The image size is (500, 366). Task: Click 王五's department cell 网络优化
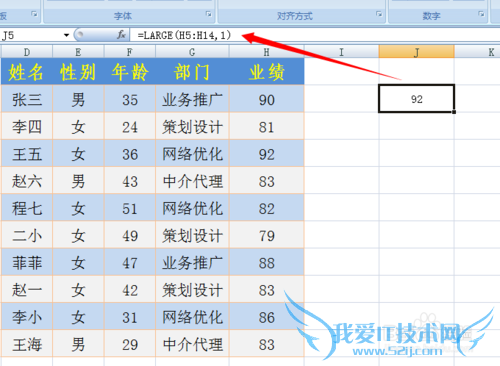[192, 154]
